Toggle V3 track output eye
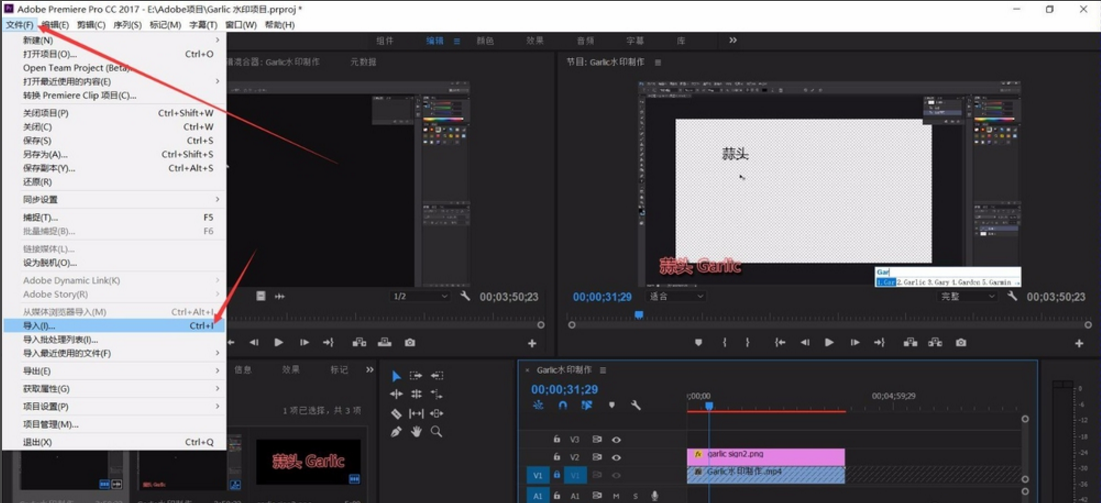 616,439
